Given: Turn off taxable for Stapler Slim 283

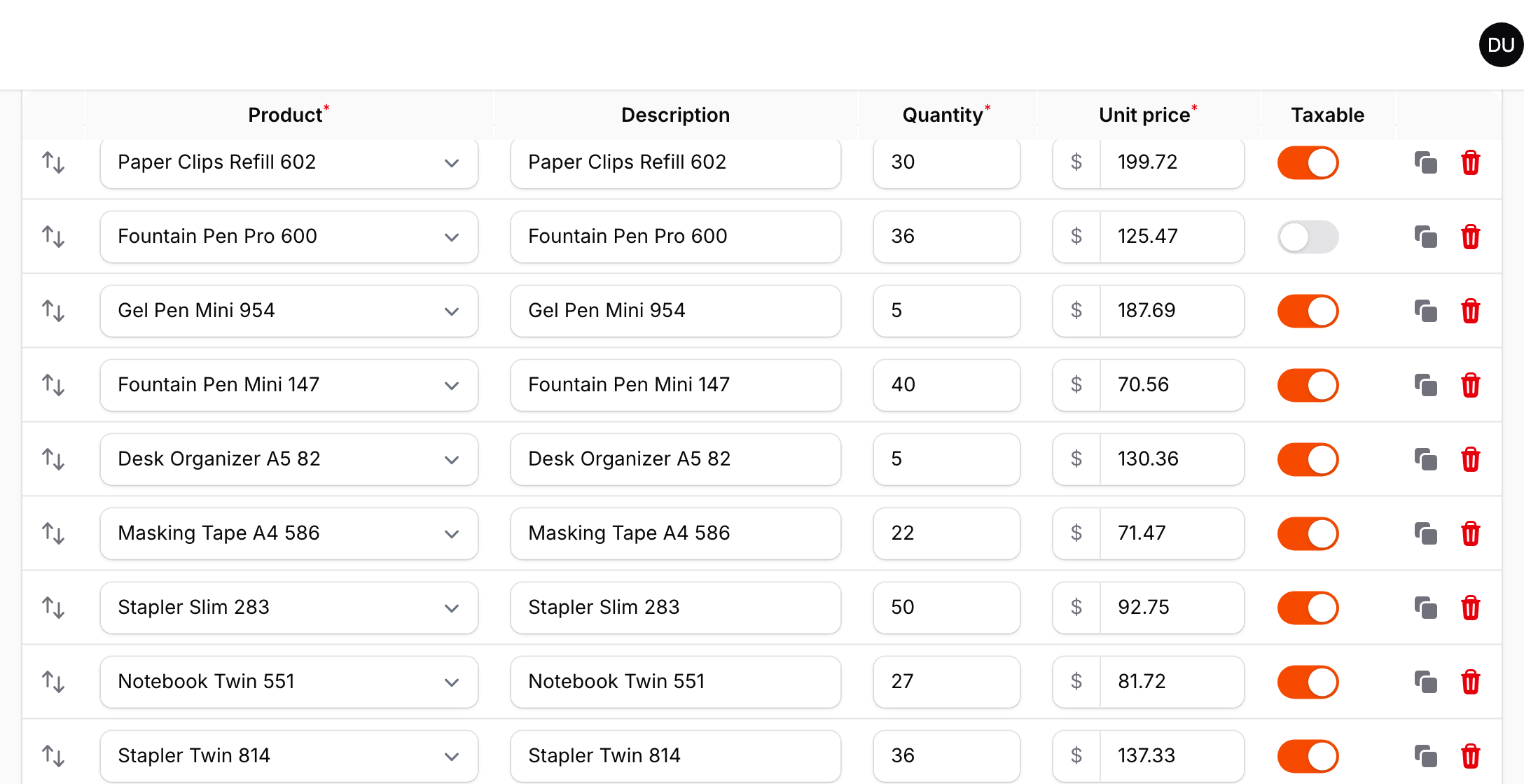Looking at the screenshot, I should click(1308, 608).
